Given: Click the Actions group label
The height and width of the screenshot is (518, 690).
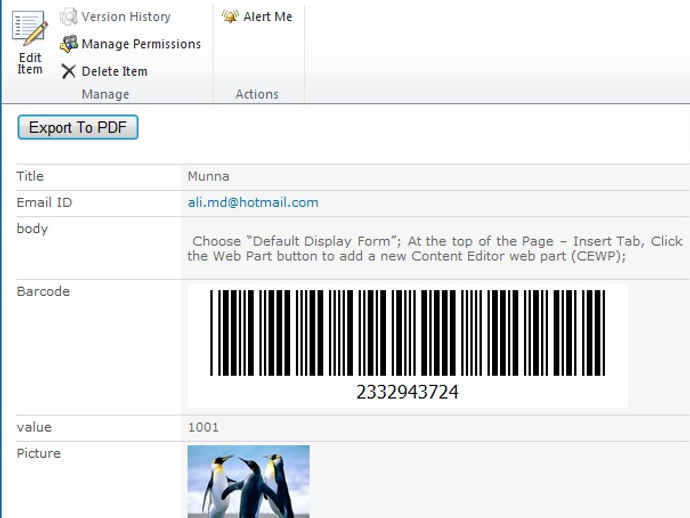Looking at the screenshot, I should (x=257, y=94).
